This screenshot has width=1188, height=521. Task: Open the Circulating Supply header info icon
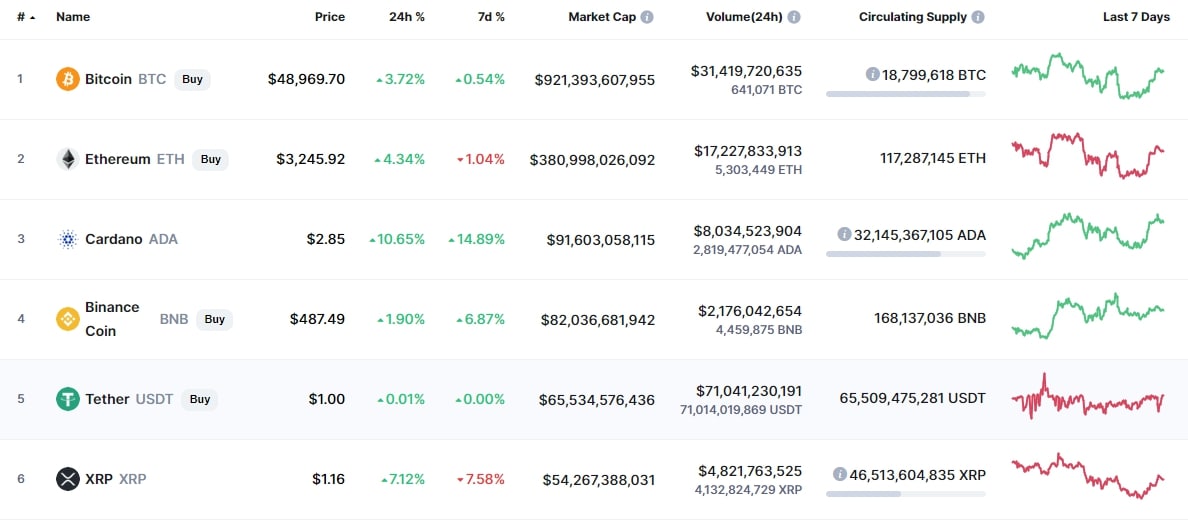(978, 17)
